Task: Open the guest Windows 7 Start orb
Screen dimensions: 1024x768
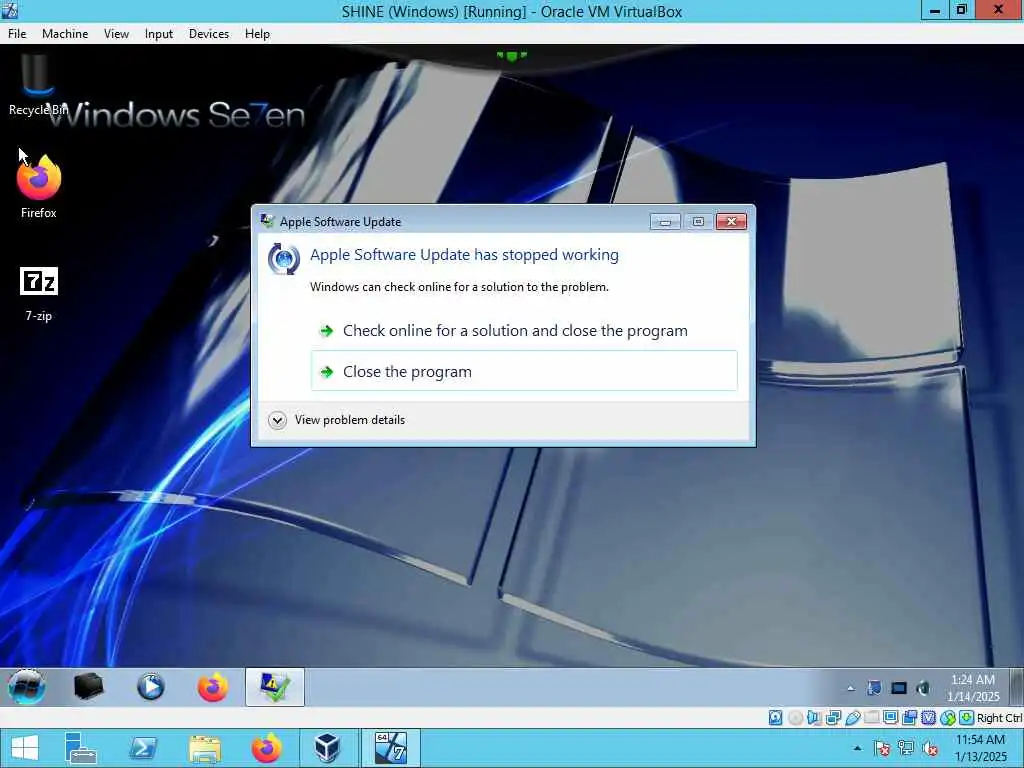Action: tap(27, 687)
